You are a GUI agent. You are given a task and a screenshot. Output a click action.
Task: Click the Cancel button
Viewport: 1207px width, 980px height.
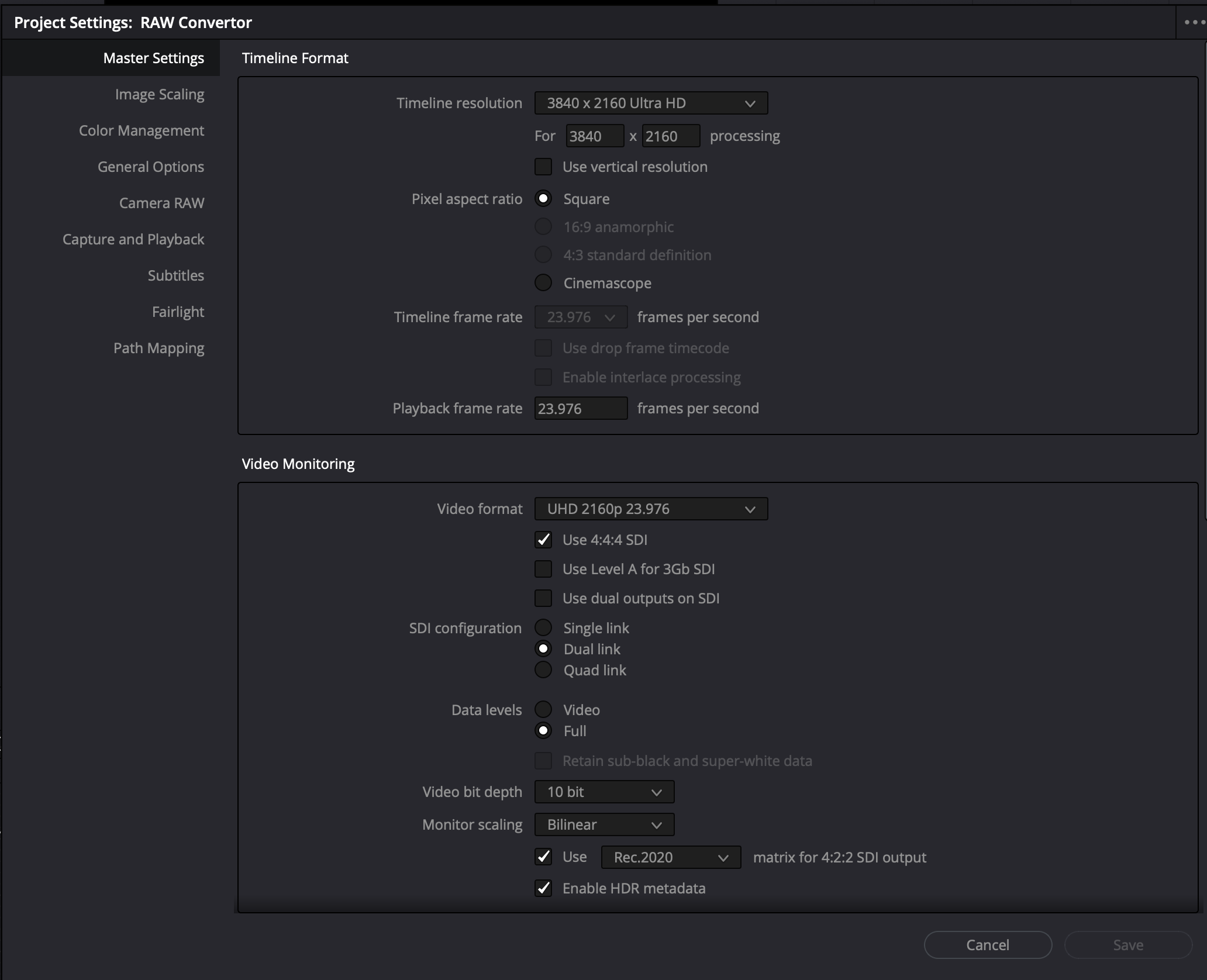pos(987,945)
